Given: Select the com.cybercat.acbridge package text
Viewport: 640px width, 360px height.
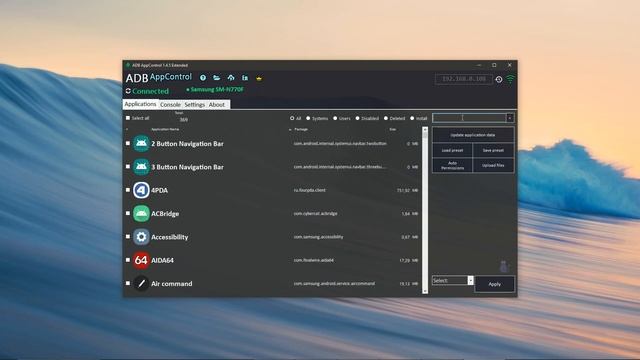Looking at the screenshot, I should (316, 213).
